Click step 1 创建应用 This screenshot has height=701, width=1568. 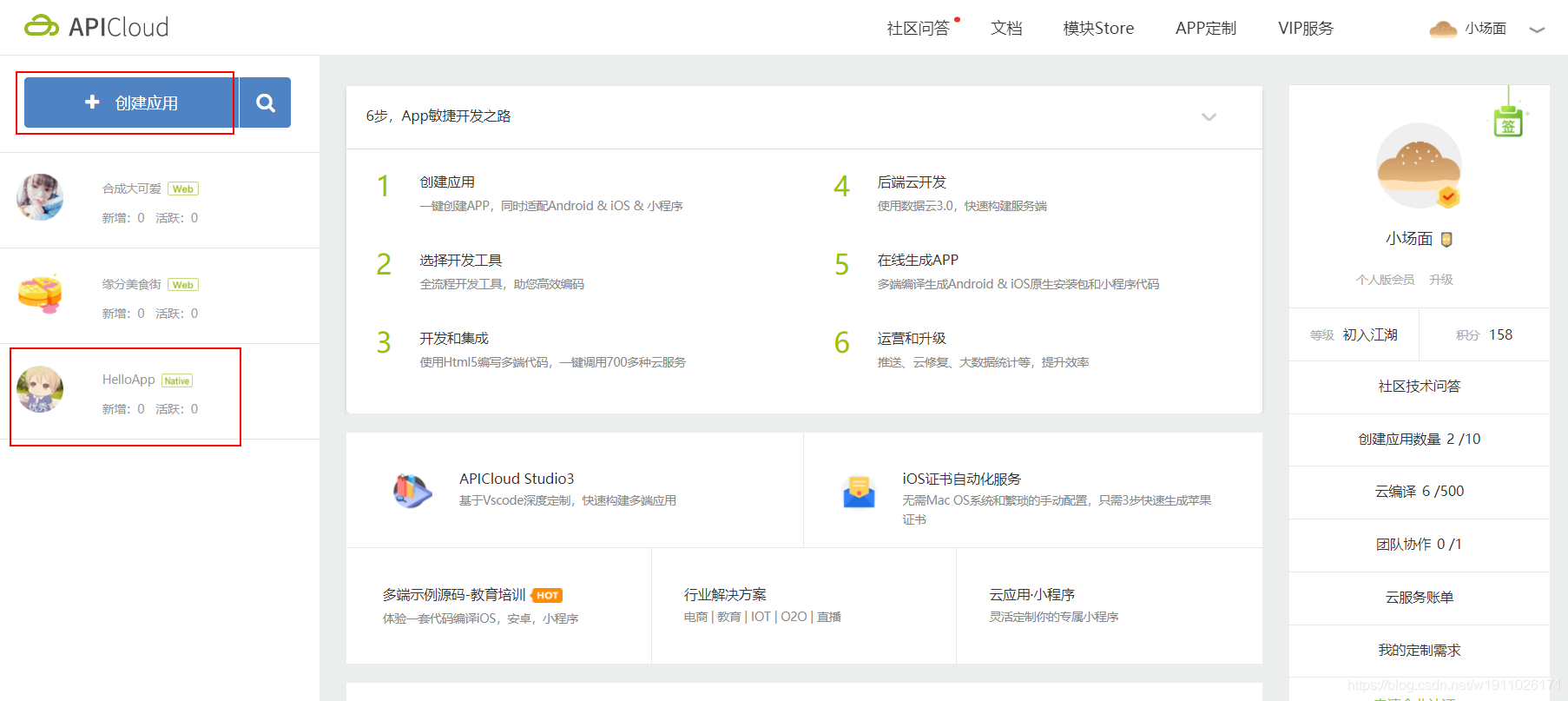point(447,182)
